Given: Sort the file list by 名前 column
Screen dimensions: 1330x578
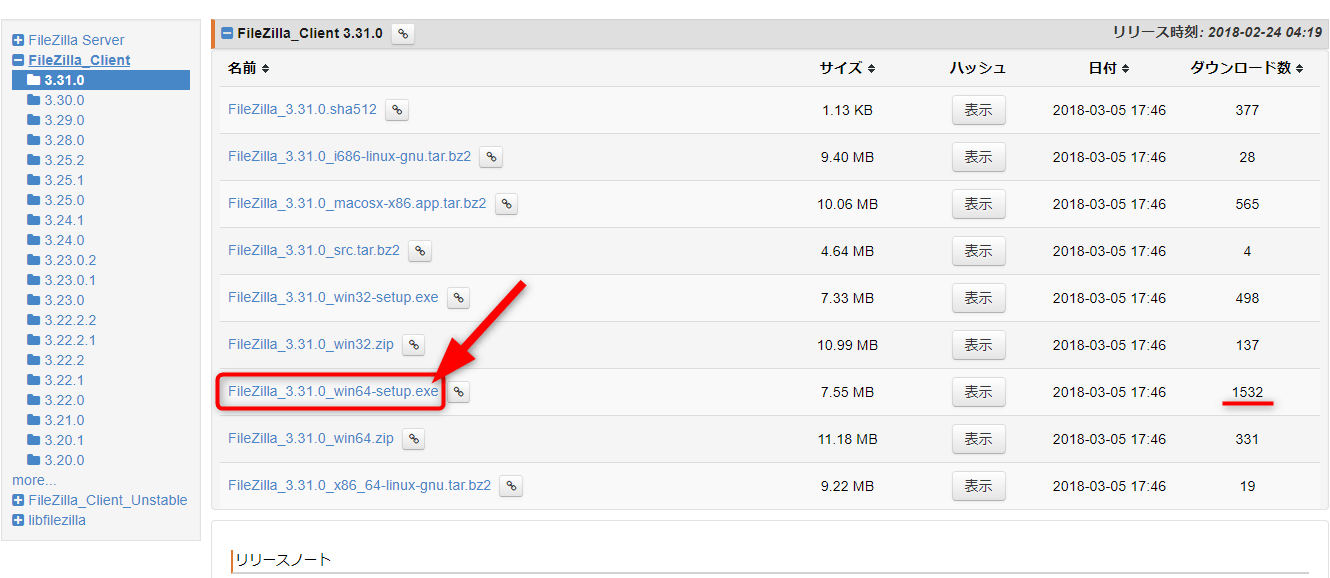Looking at the screenshot, I should click(248, 68).
